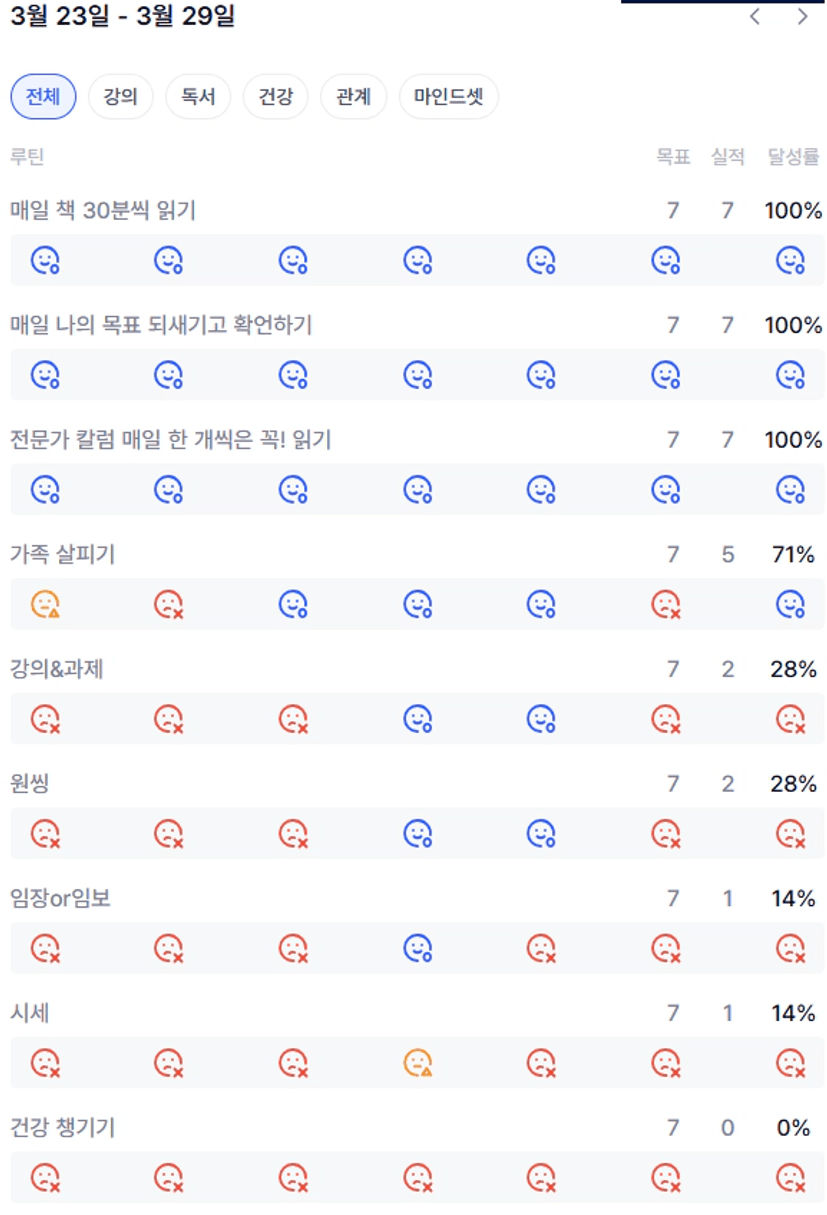Open the 임장or임보 routine title

coord(60,898)
